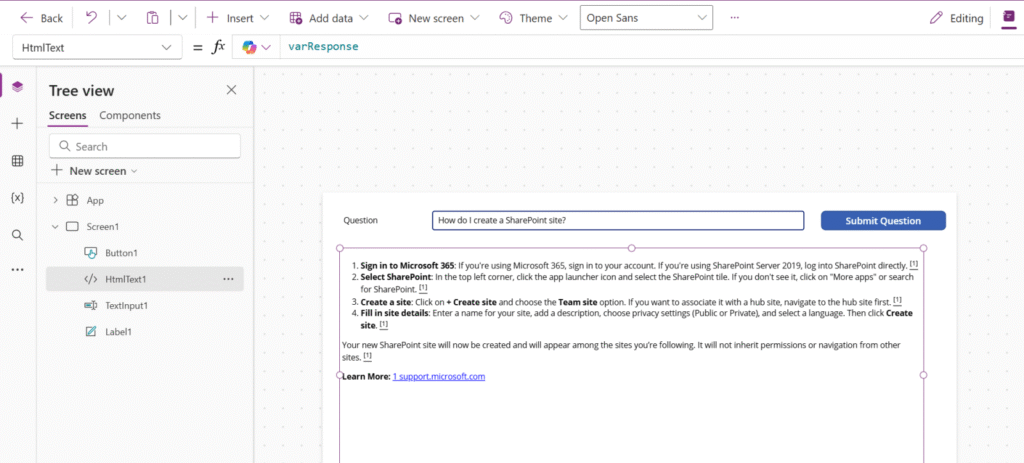Image resolution: width=1024 pixels, height=463 pixels.
Task: Click the Paste clipboard icon
Action: click(x=152, y=18)
